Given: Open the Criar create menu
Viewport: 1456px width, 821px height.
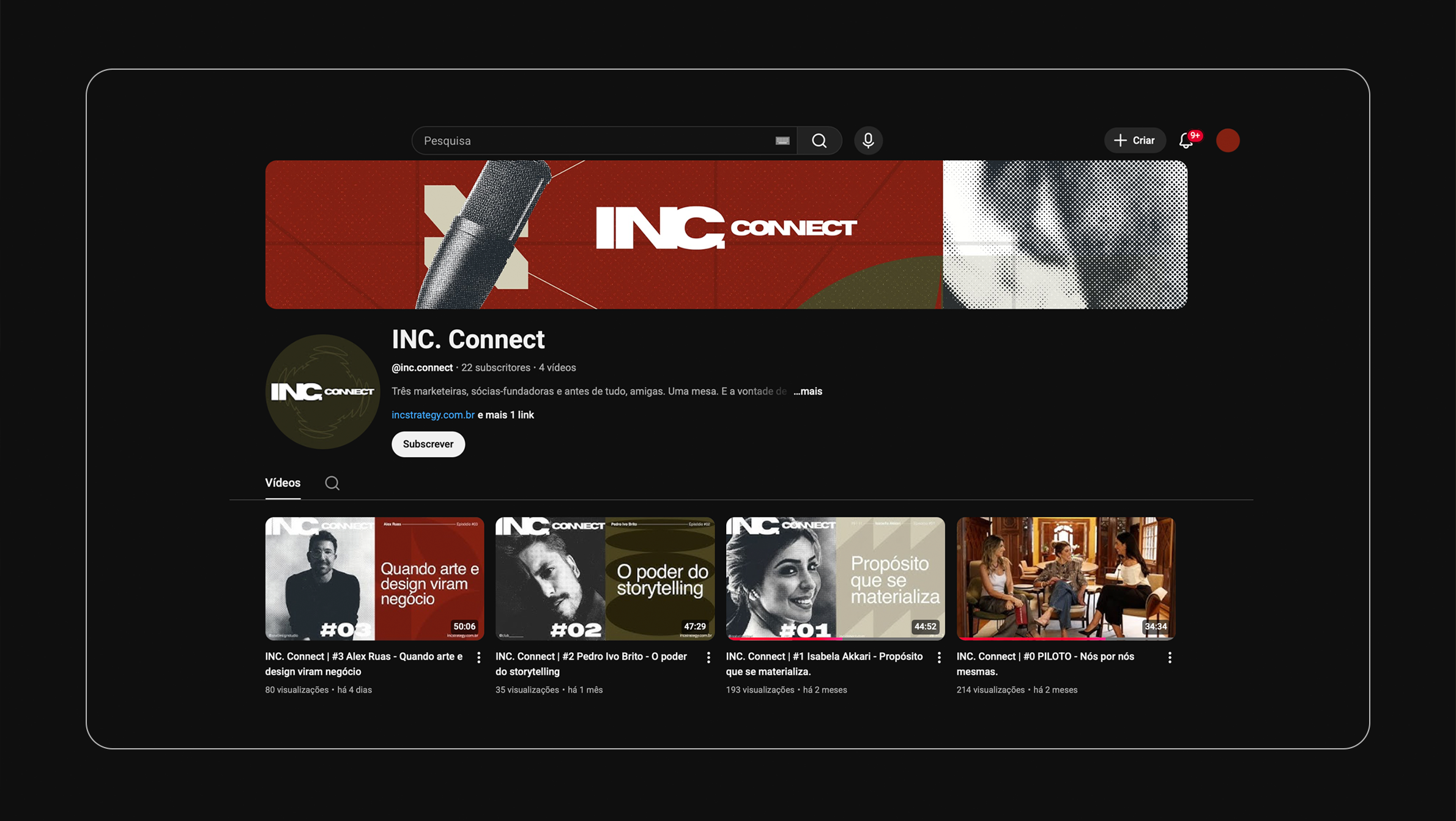Looking at the screenshot, I should [x=1134, y=141].
